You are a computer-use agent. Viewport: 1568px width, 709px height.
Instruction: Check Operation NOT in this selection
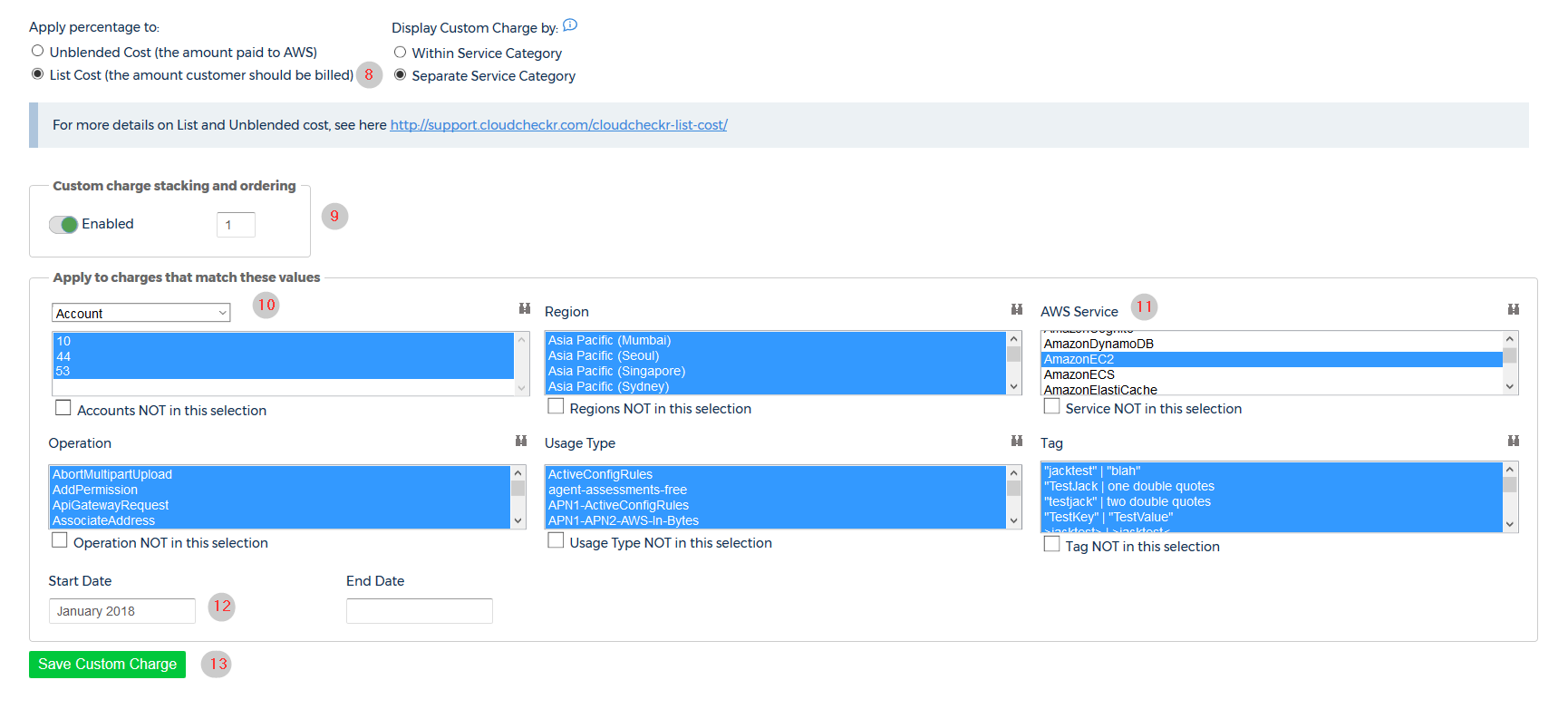click(x=60, y=540)
